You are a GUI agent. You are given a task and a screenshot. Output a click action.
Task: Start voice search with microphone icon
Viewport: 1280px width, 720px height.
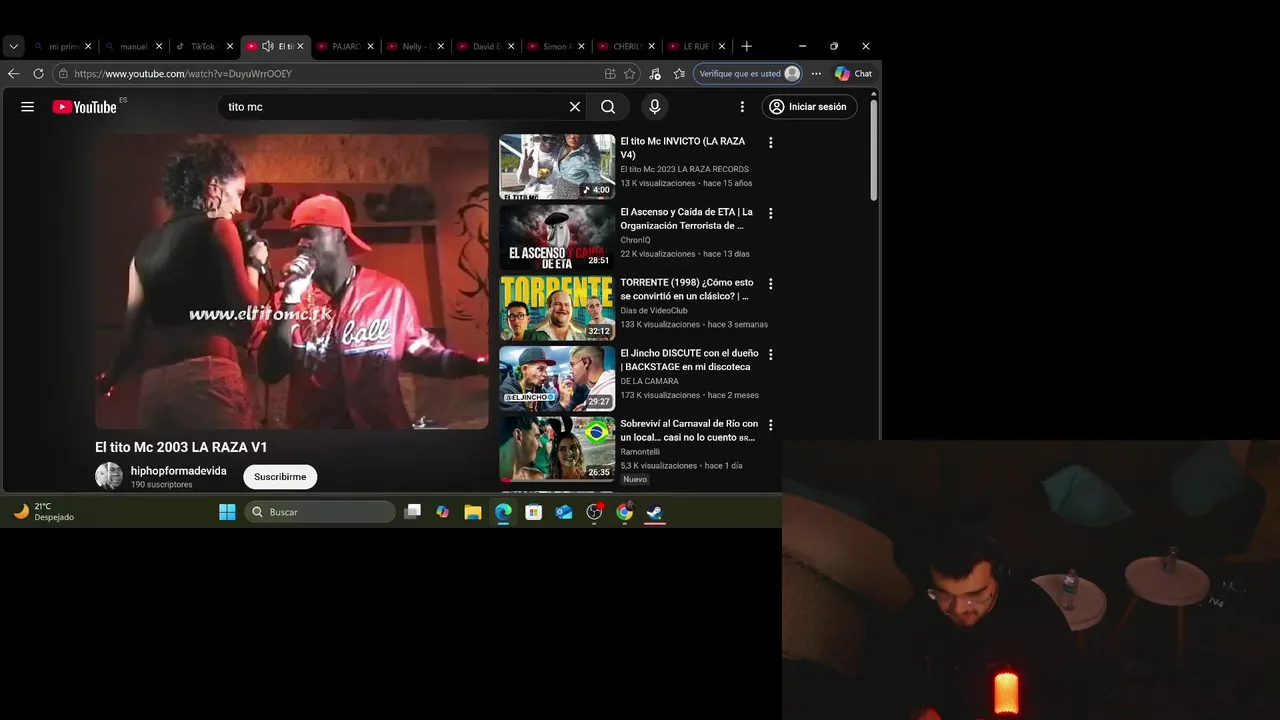(655, 107)
